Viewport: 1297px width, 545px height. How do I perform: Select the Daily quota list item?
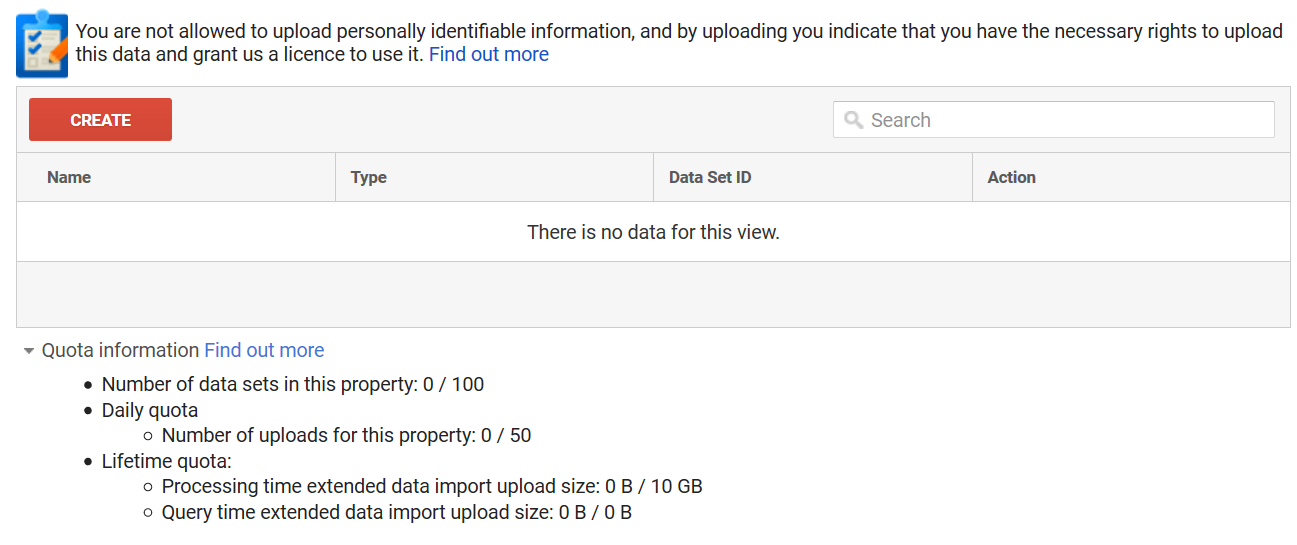(x=150, y=410)
